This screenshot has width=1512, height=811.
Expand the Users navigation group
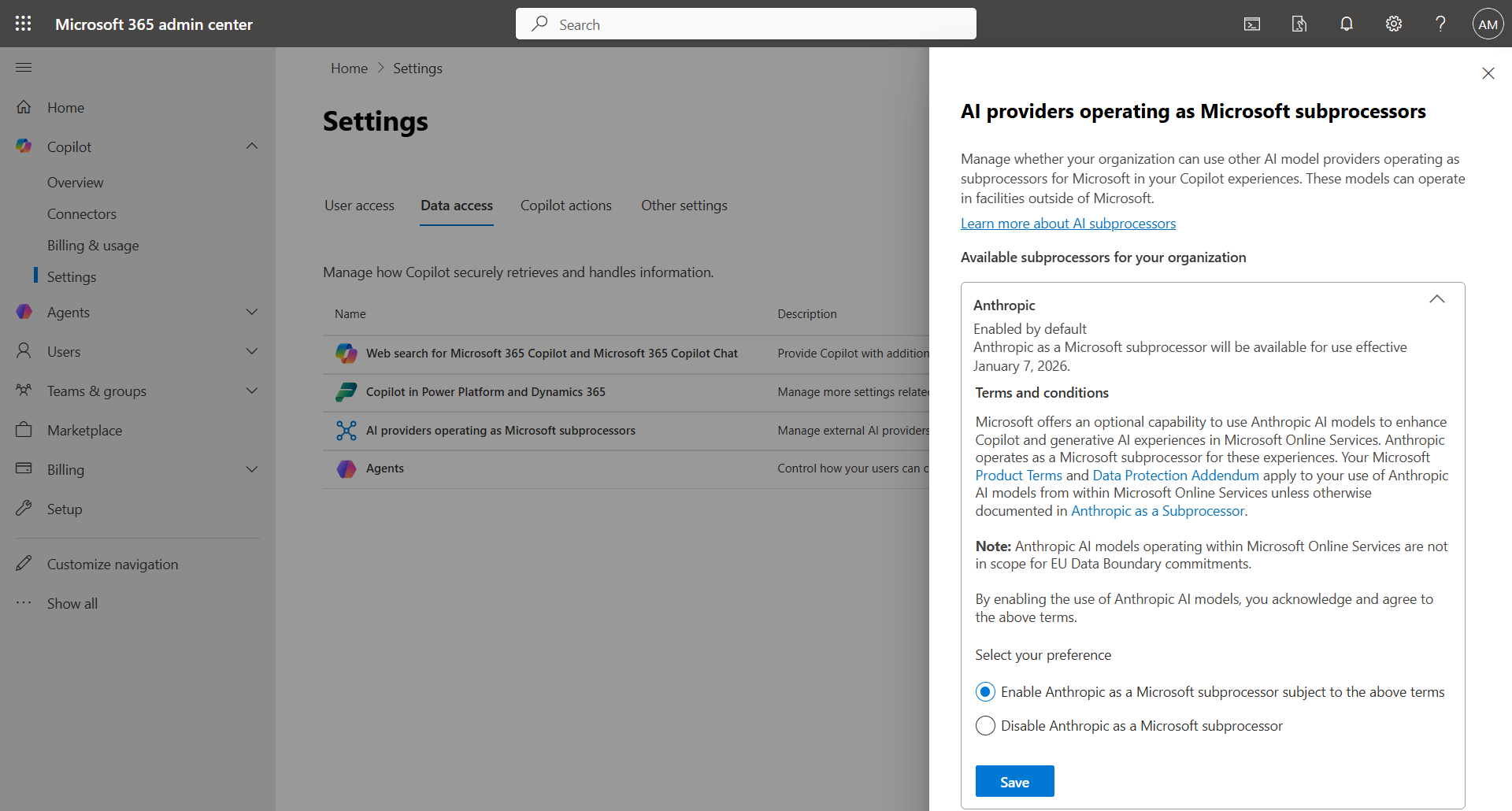tap(252, 352)
